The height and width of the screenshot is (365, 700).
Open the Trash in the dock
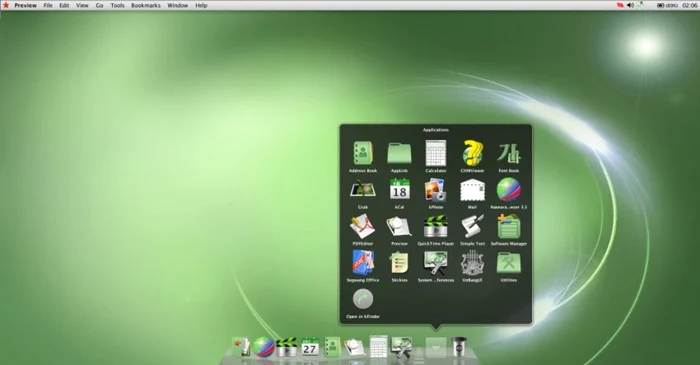(458, 347)
